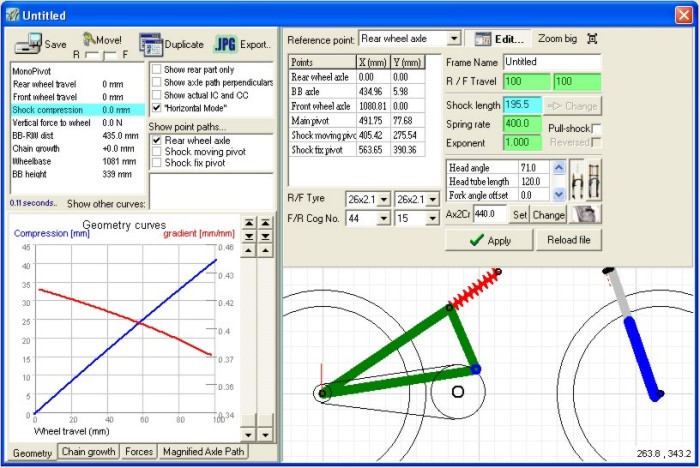Image resolution: width=700 pixels, height=468 pixels.
Task: Click the Zoom big magnifier icon
Action: [x=593, y=38]
